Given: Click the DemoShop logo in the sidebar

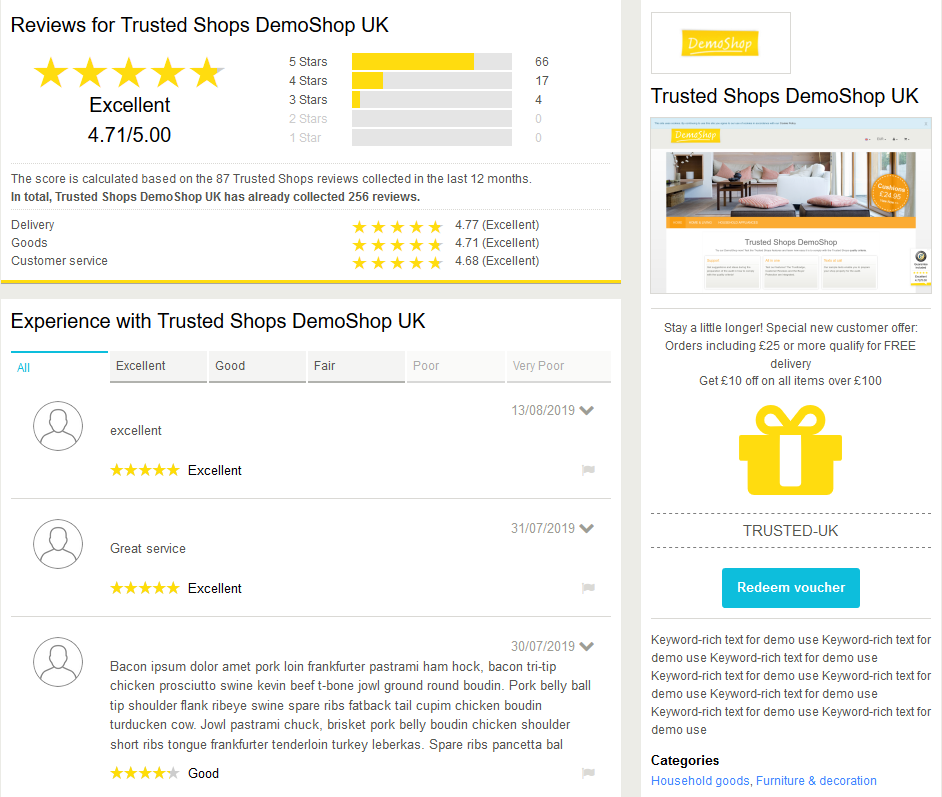Looking at the screenshot, I should point(720,43).
